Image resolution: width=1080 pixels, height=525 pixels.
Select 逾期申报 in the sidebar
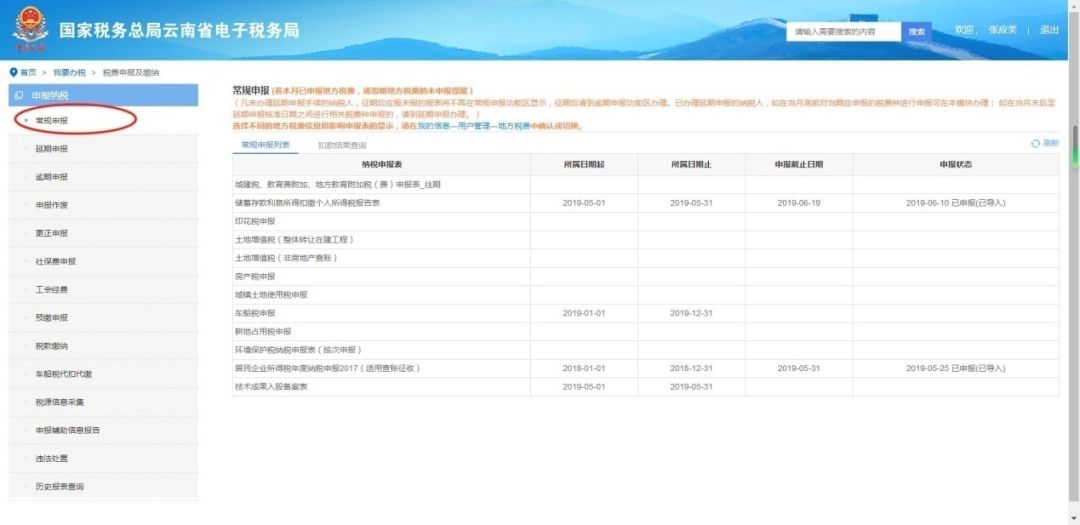point(52,177)
